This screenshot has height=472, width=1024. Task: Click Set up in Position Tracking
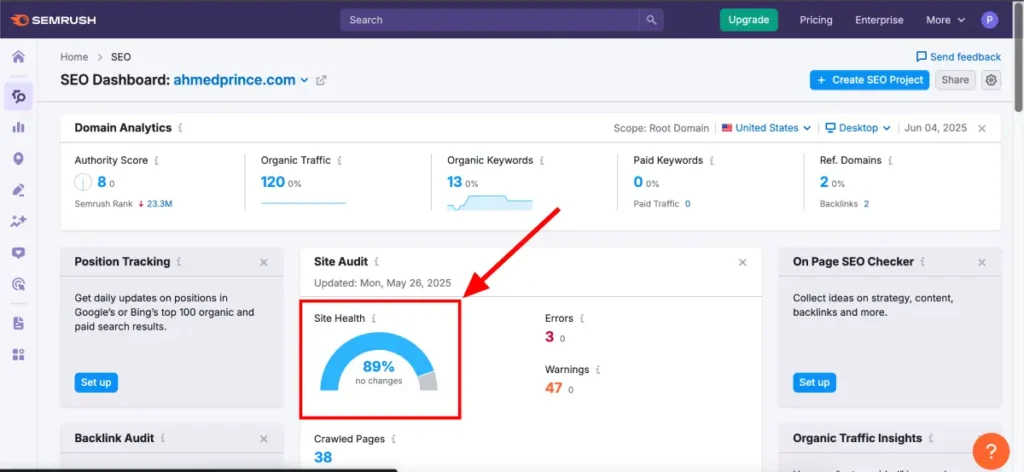pyautogui.click(x=96, y=383)
